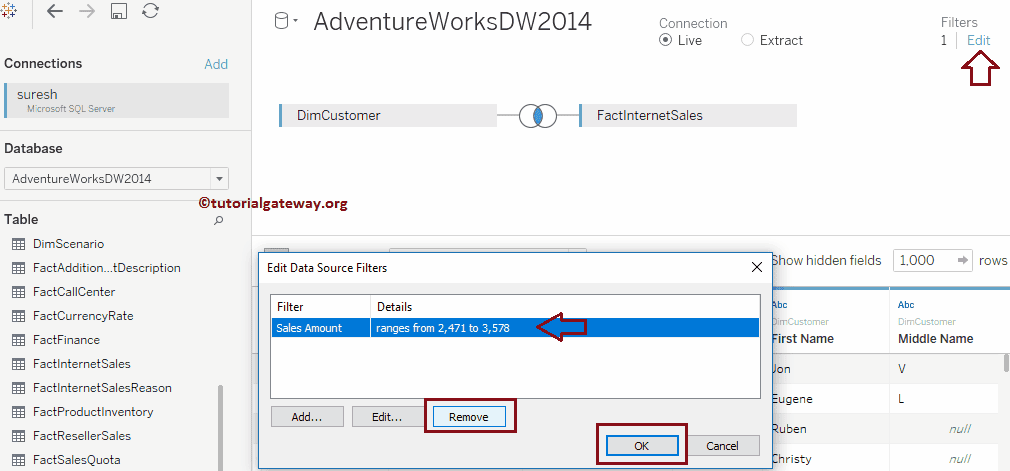Click the 1,000 rows input field

coord(933,260)
